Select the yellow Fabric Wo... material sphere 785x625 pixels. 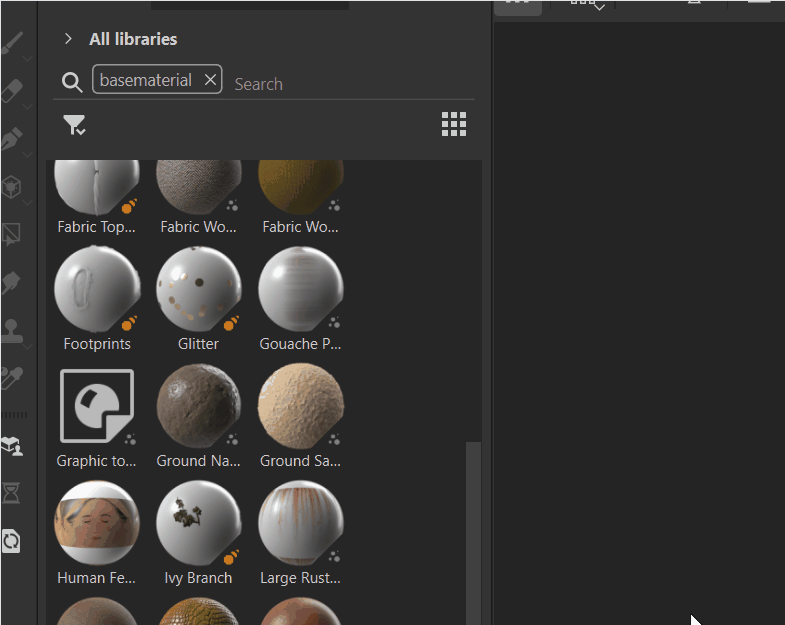coord(300,187)
